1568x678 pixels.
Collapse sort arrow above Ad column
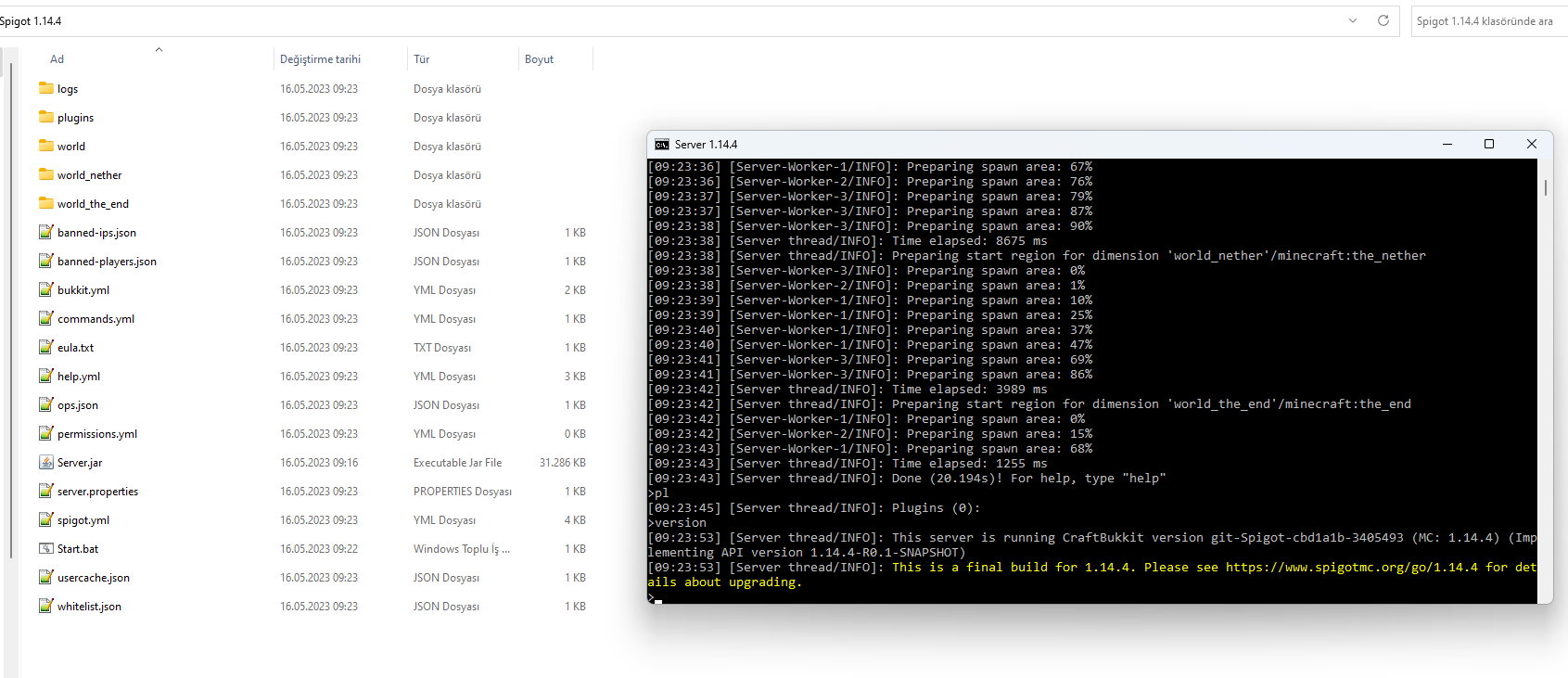click(x=159, y=50)
